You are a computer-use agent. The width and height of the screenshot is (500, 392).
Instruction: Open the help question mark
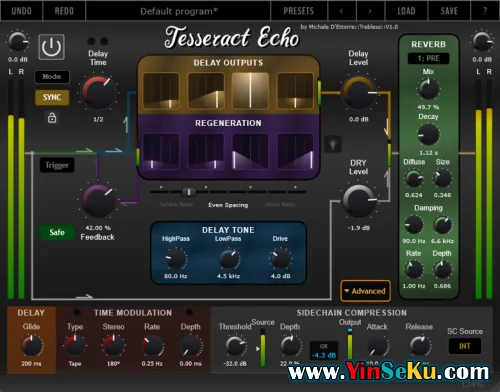pyautogui.click(x=485, y=11)
